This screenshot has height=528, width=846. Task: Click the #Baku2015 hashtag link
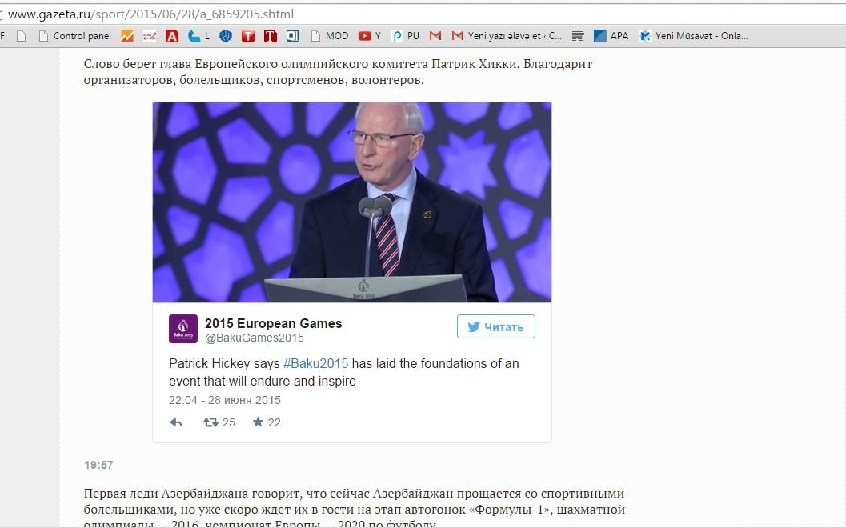coord(316,364)
